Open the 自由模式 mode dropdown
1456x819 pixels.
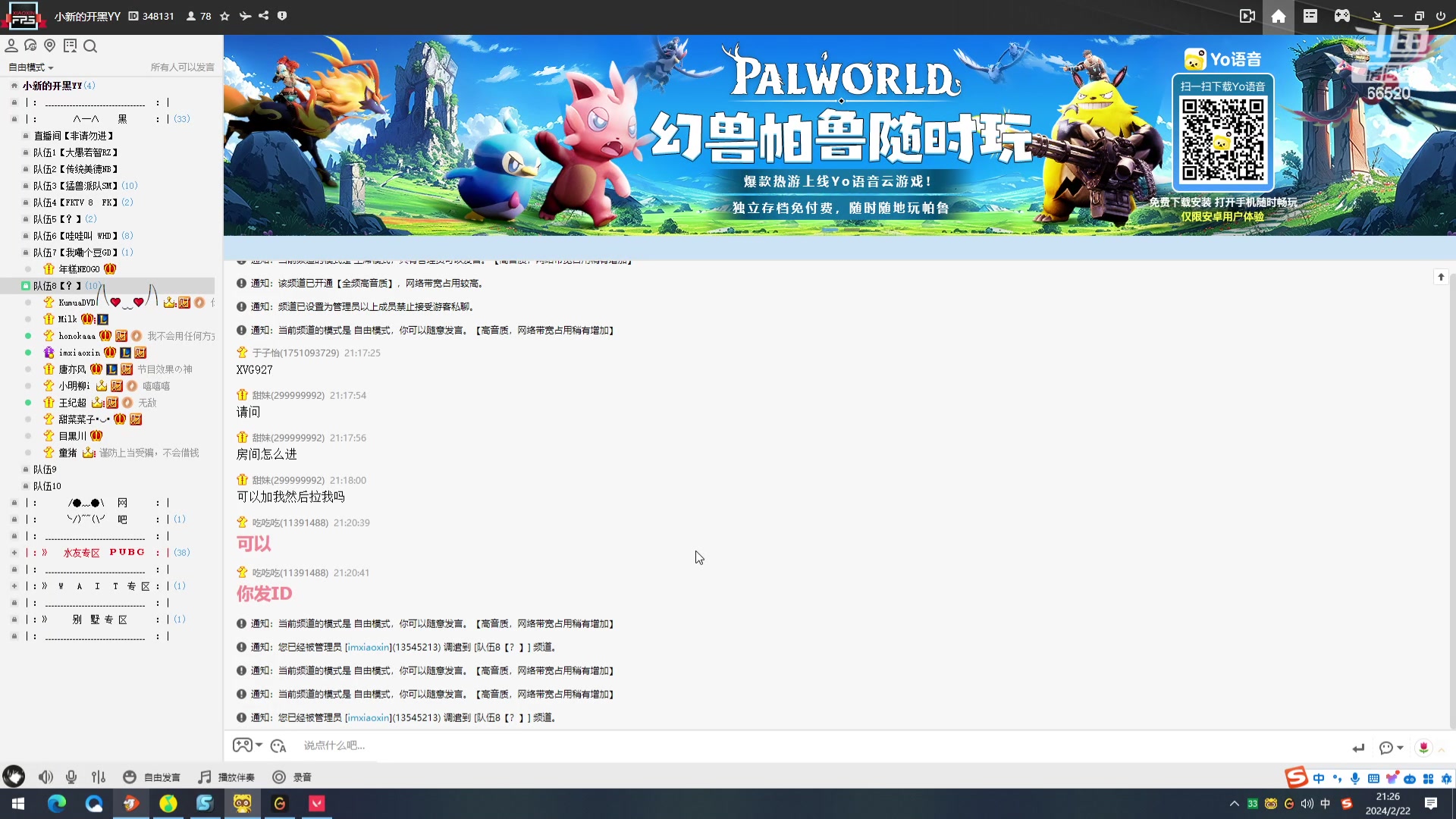coord(31,67)
